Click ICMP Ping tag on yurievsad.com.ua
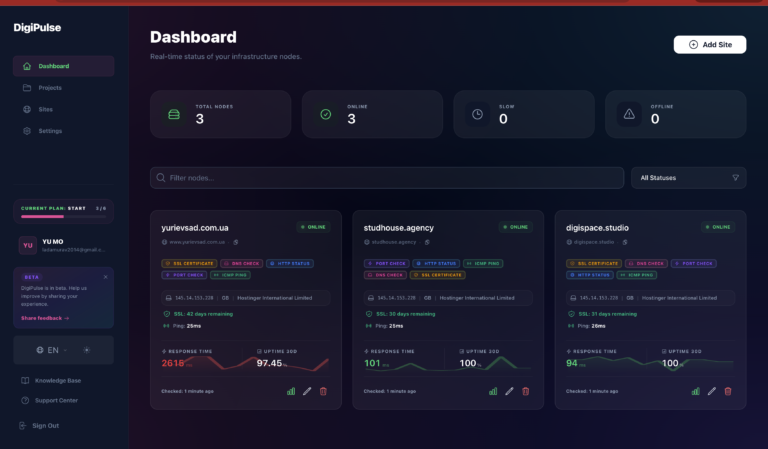 pyautogui.click(x=230, y=275)
